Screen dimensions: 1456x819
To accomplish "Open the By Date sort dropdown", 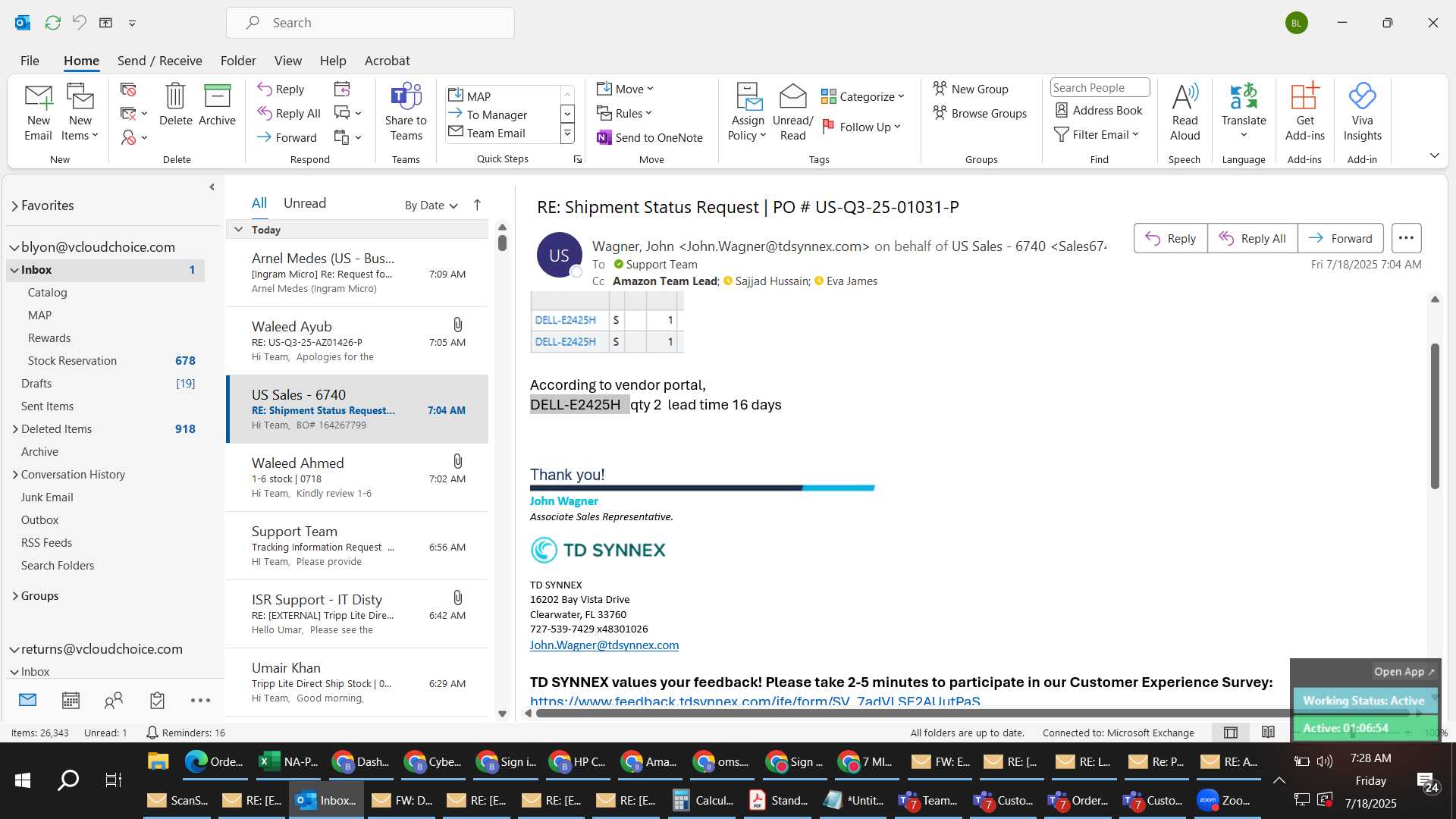I will tap(431, 206).
